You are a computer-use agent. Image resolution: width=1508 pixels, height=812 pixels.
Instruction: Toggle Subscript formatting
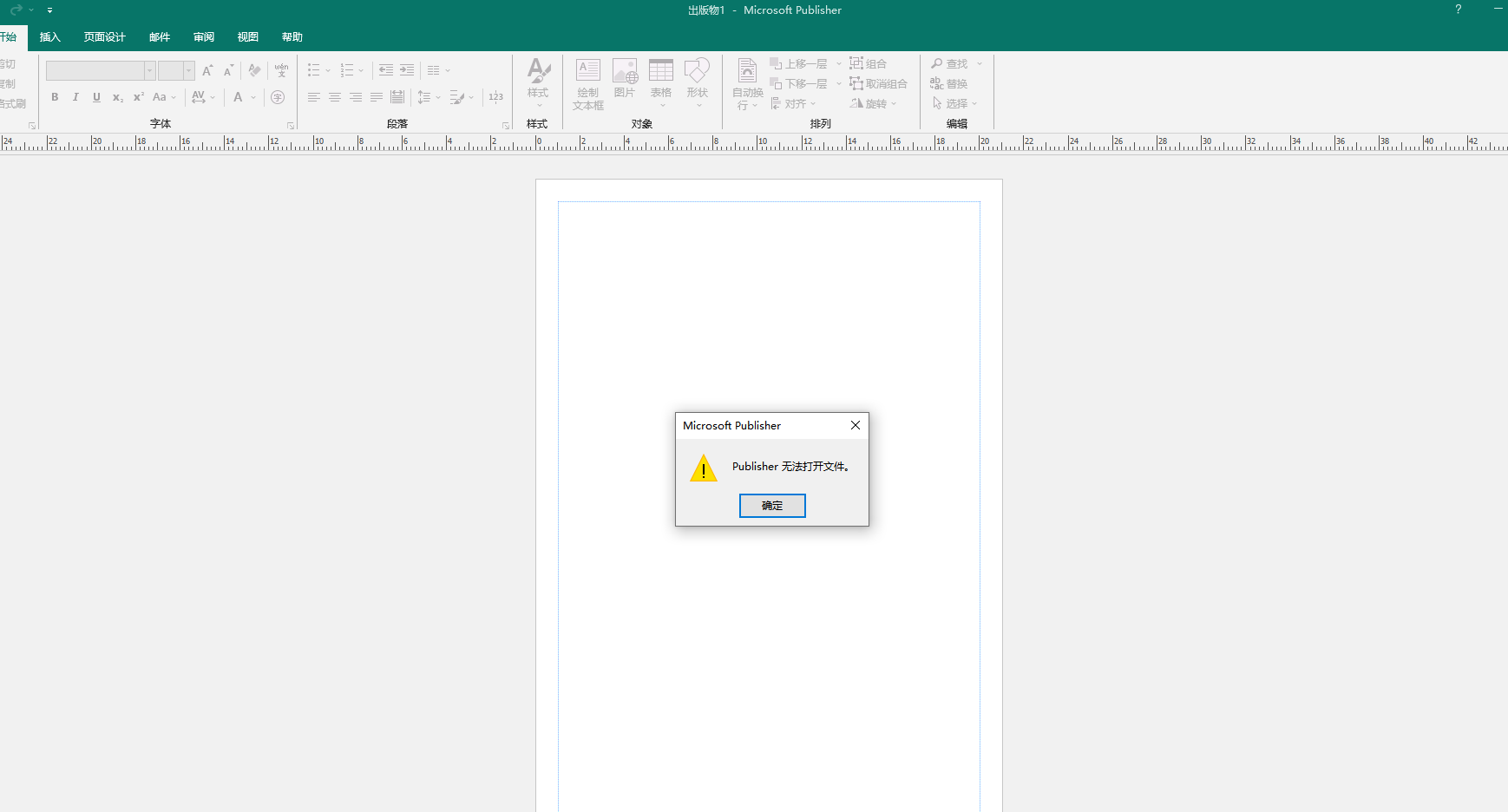[x=117, y=97]
